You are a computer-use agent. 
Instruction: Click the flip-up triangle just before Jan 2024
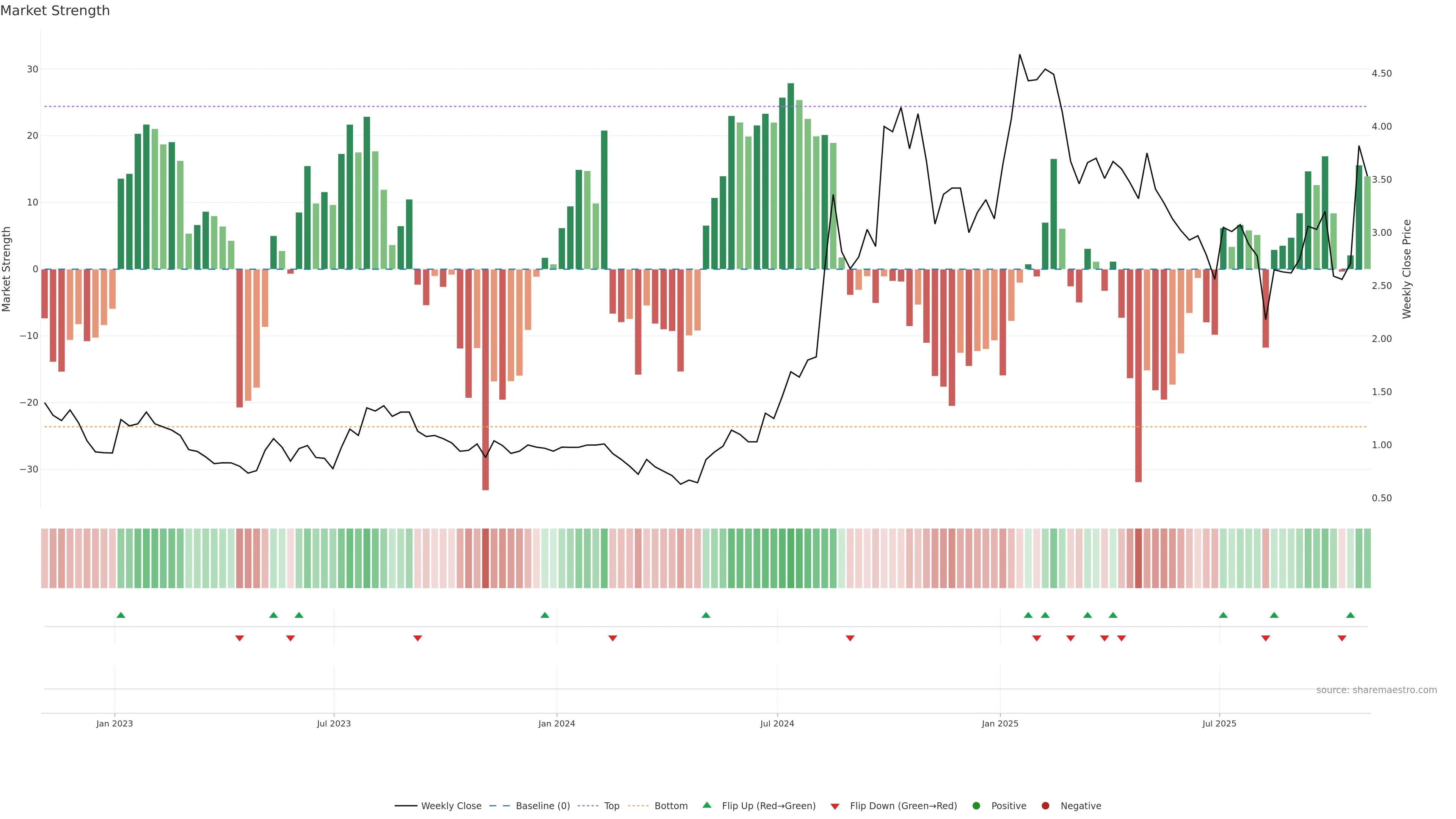545,615
